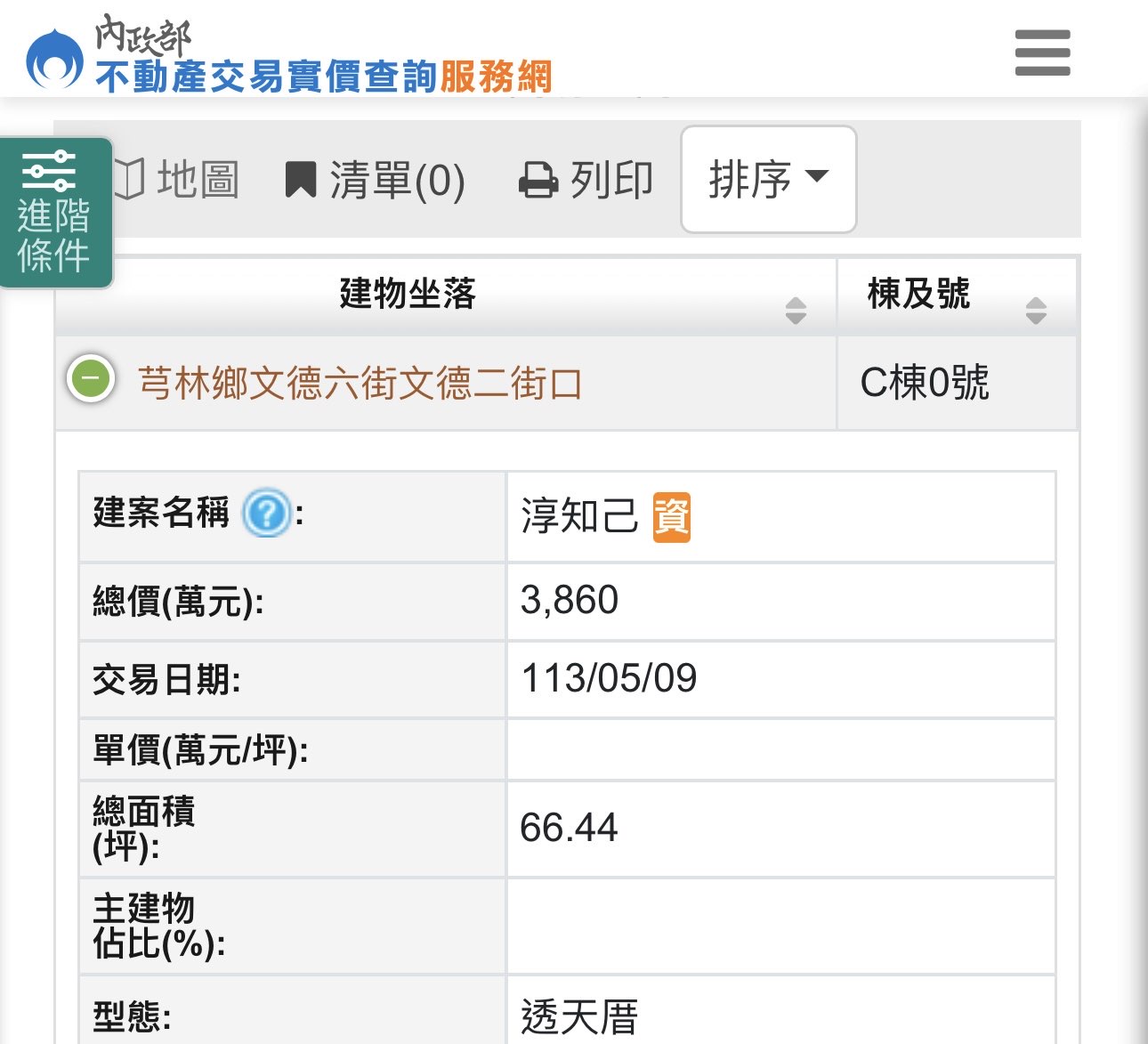Click the 列印 printer icon
The image size is (1148, 1044).
[x=538, y=180]
